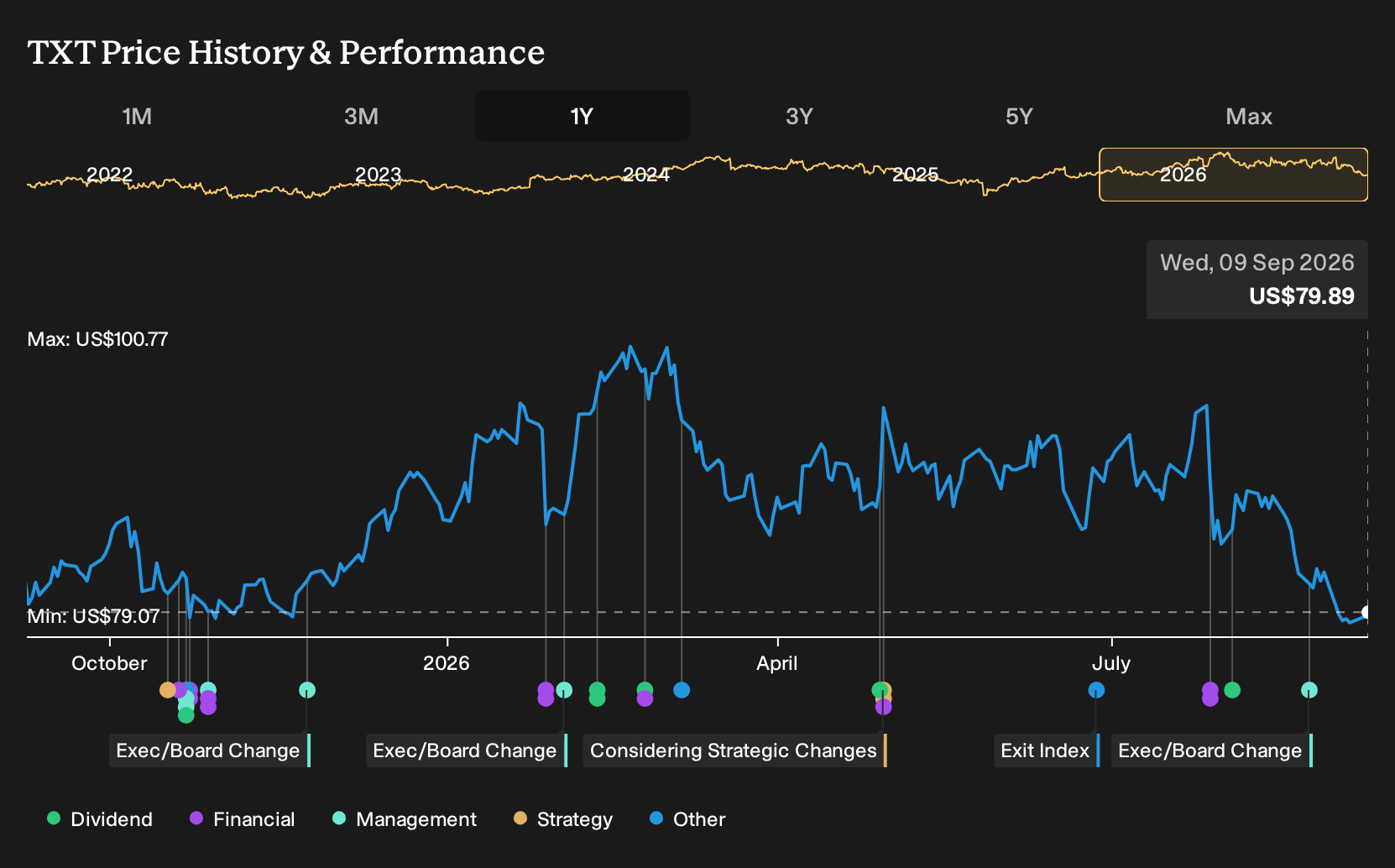Click the green Dividend marker in the October cluster
The width and height of the screenshot is (1395, 868).
tap(186, 714)
